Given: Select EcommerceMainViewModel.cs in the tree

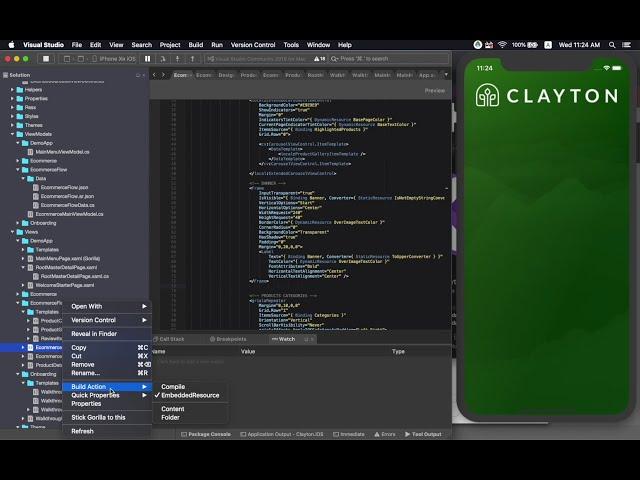Looking at the screenshot, I should click(69, 214).
